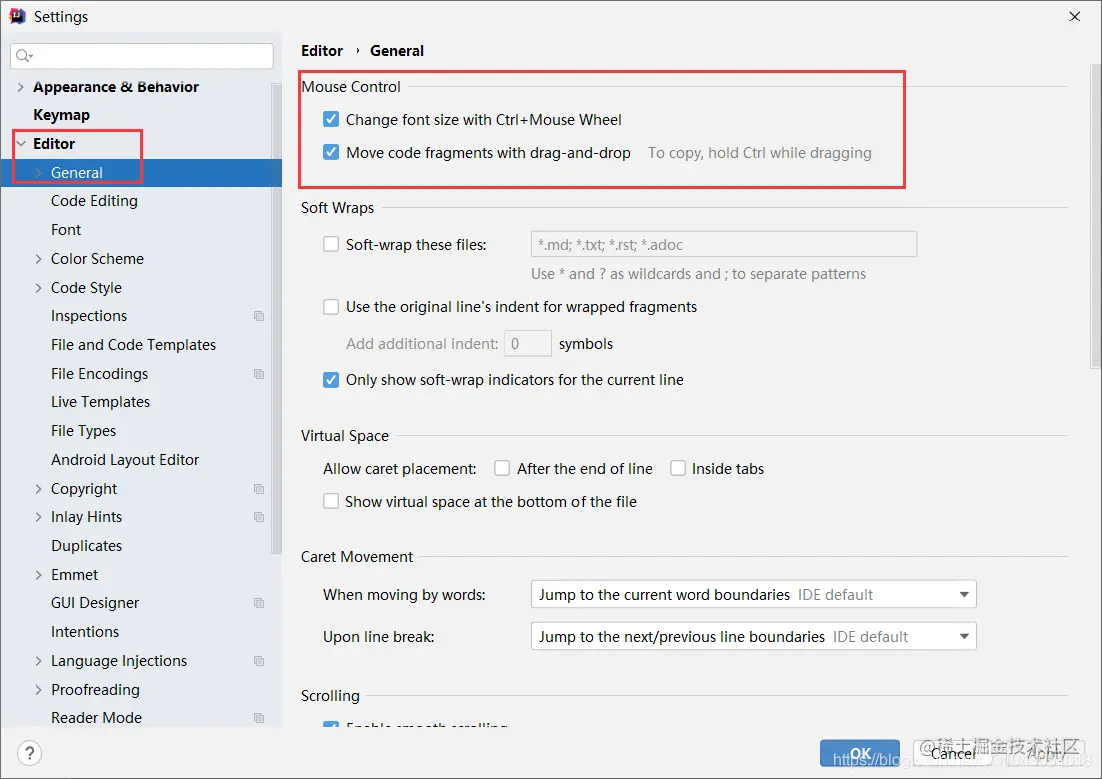Click Editor in the breadcrumb header

point(322,51)
